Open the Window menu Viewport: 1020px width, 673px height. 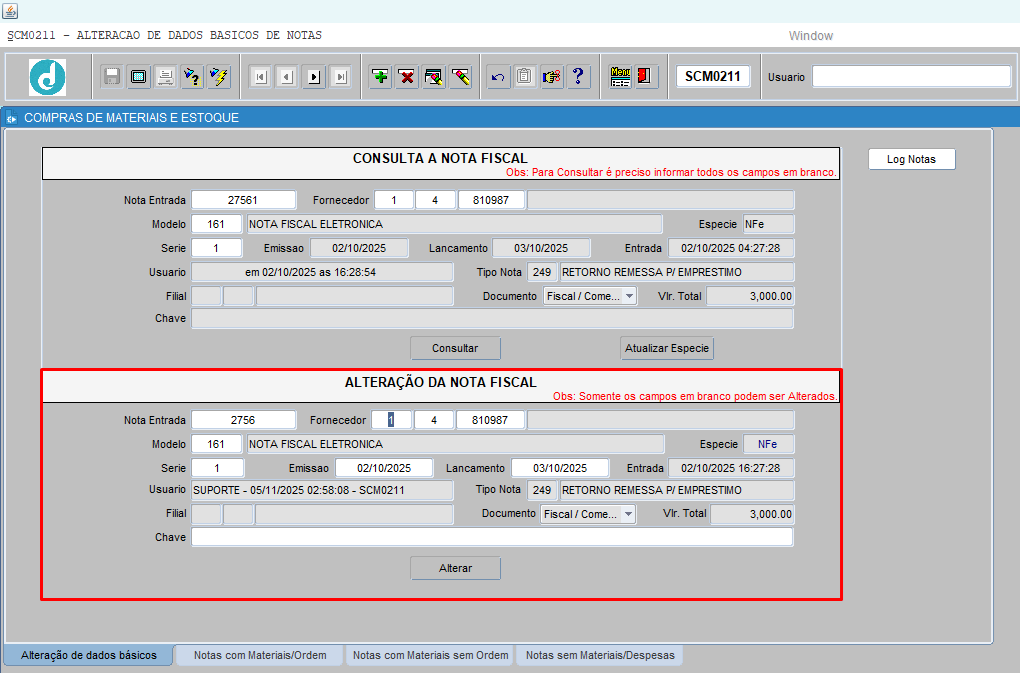(x=810, y=36)
